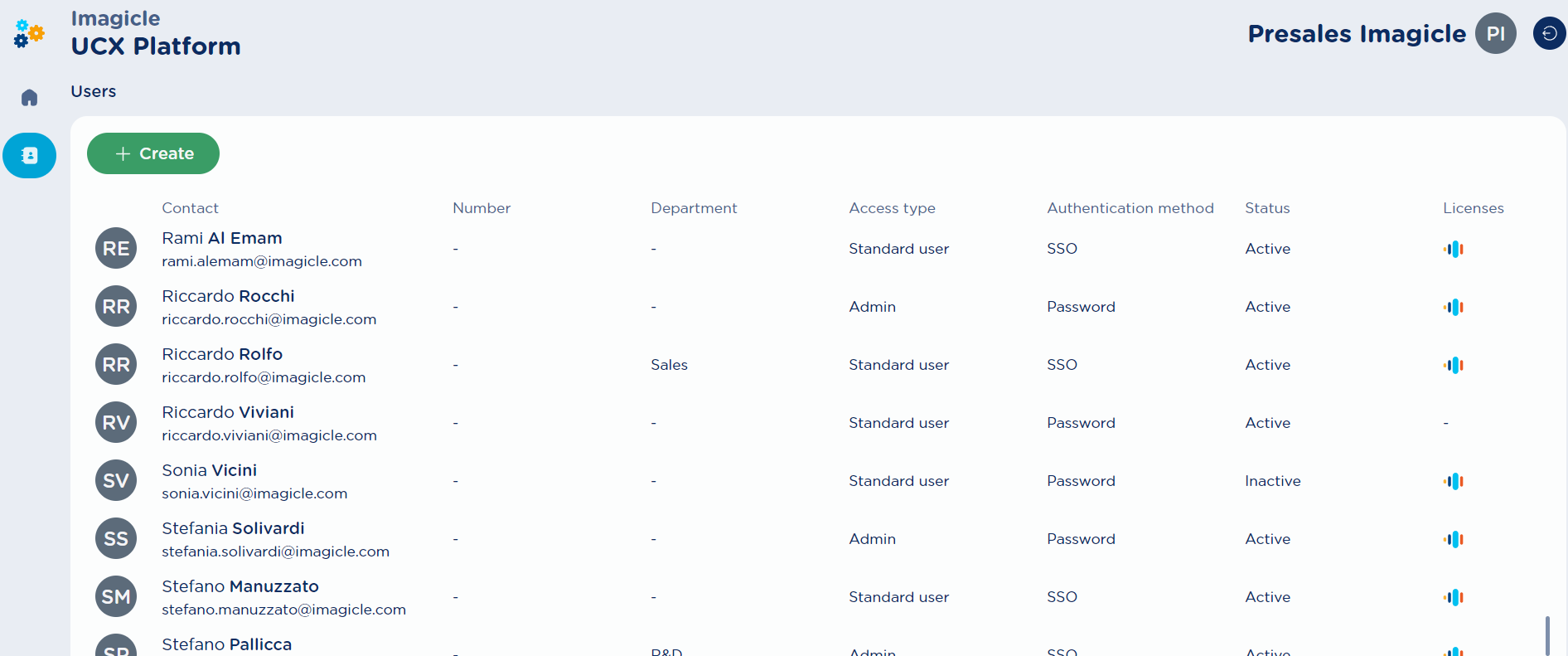This screenshot has height=656, width=1568.
Task: Click email stefania.solivardi@imagicle.com
Action: click(275, 552)
